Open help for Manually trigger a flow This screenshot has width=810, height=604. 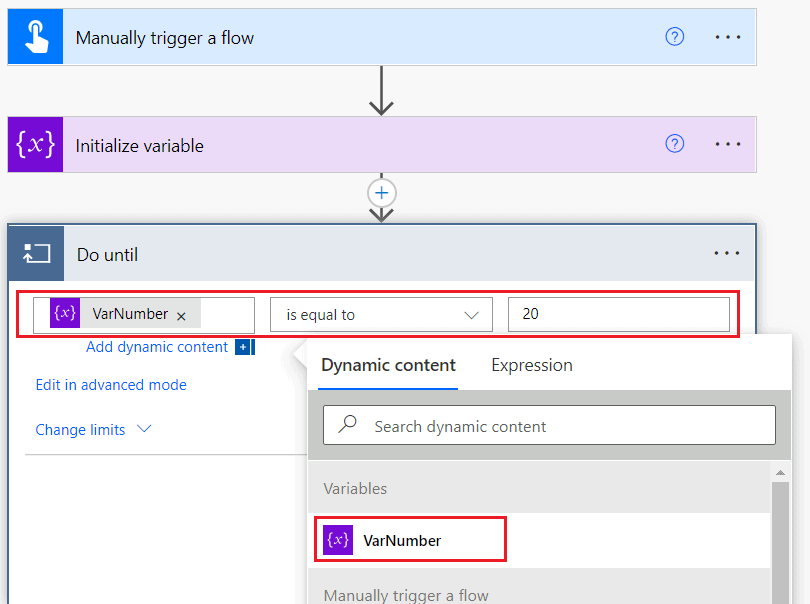click(675, 37)
